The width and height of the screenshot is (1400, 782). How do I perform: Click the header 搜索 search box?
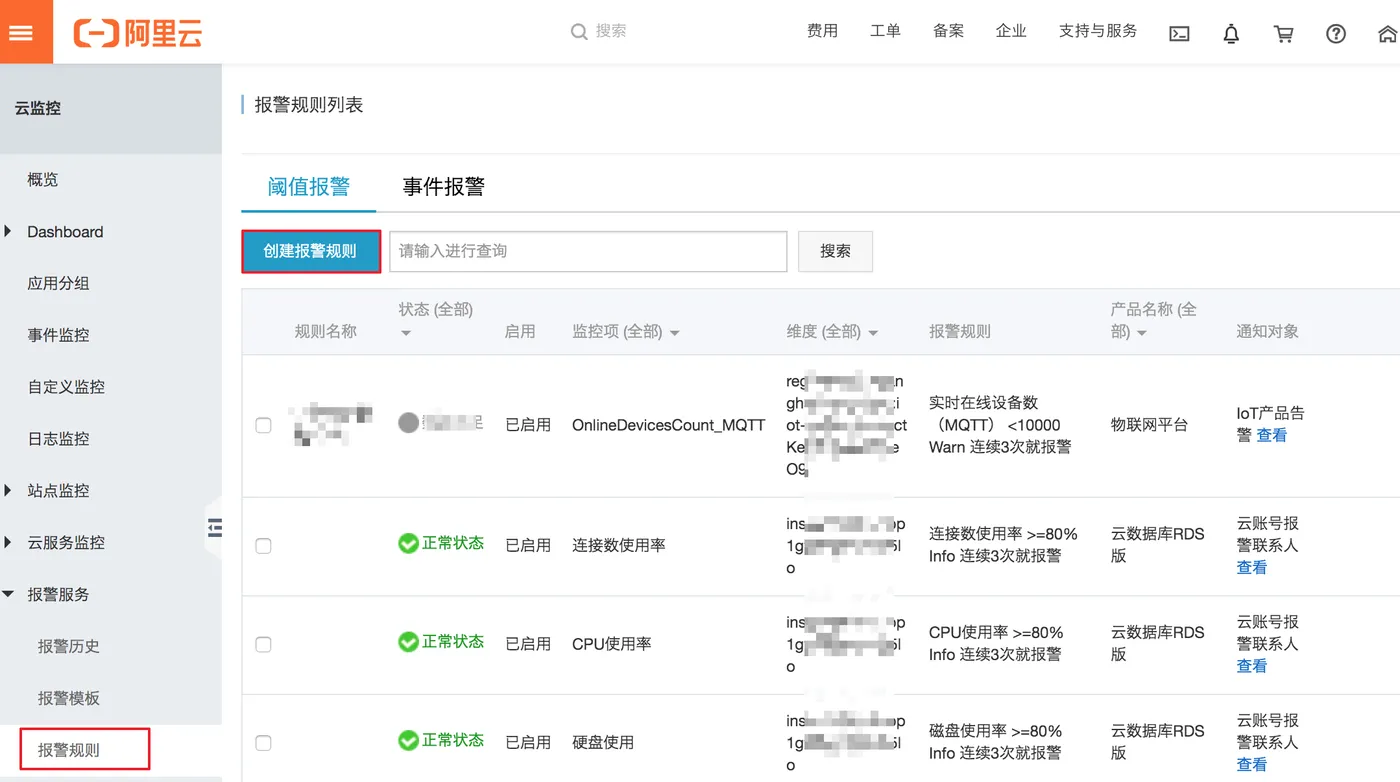tap(610, 31)
